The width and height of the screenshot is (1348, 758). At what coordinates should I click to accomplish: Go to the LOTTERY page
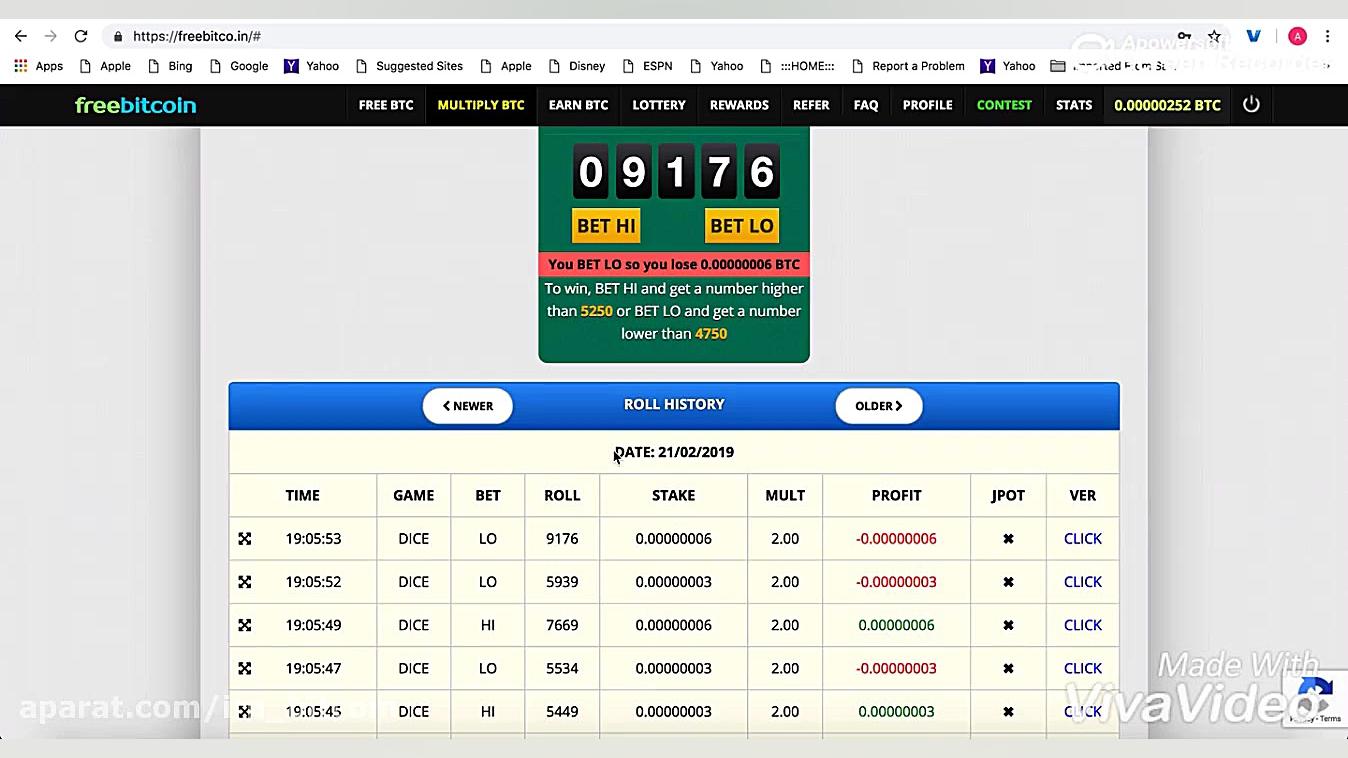point(659,105)
